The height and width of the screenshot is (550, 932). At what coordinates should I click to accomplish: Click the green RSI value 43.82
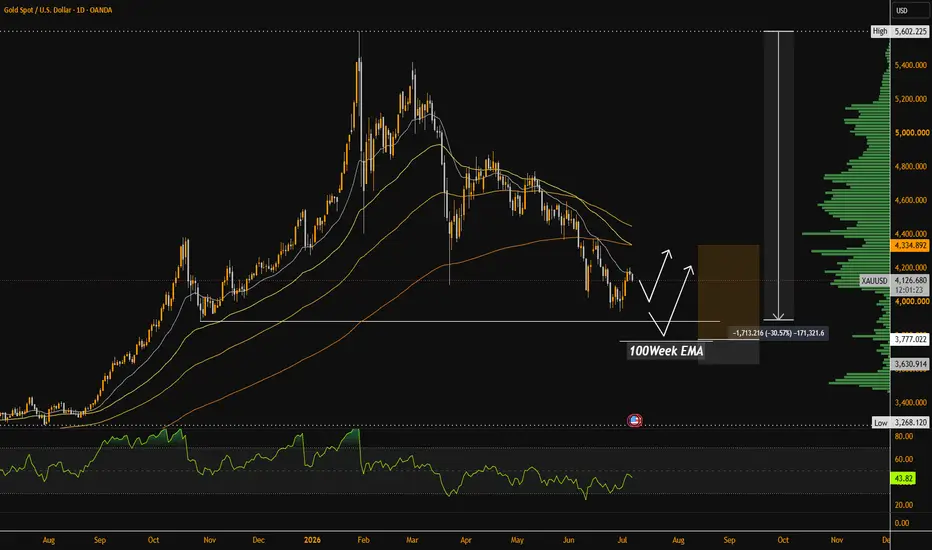pyautogui.click(x=902, y=478)
